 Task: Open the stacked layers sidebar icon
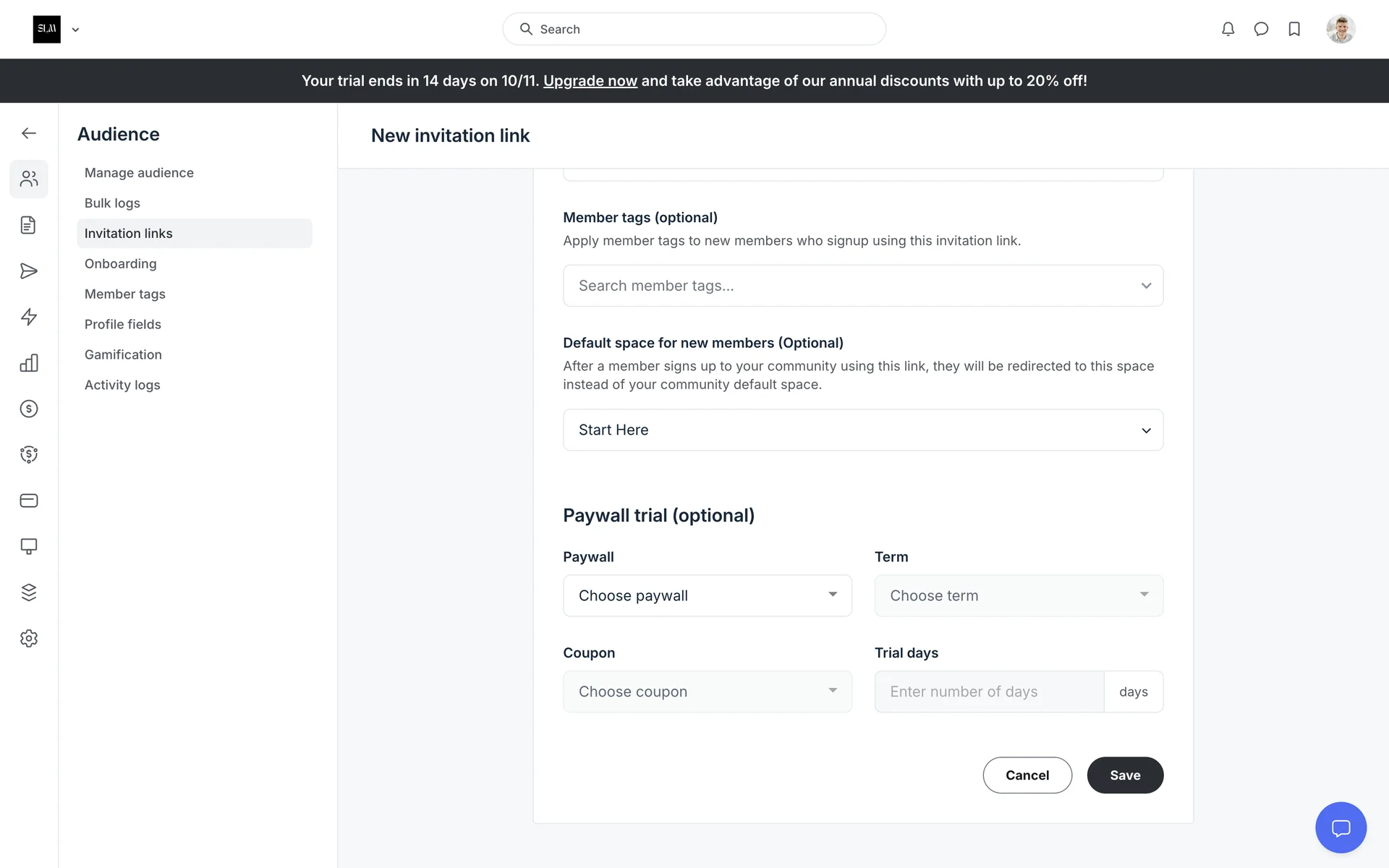click(x=29, y=592)
